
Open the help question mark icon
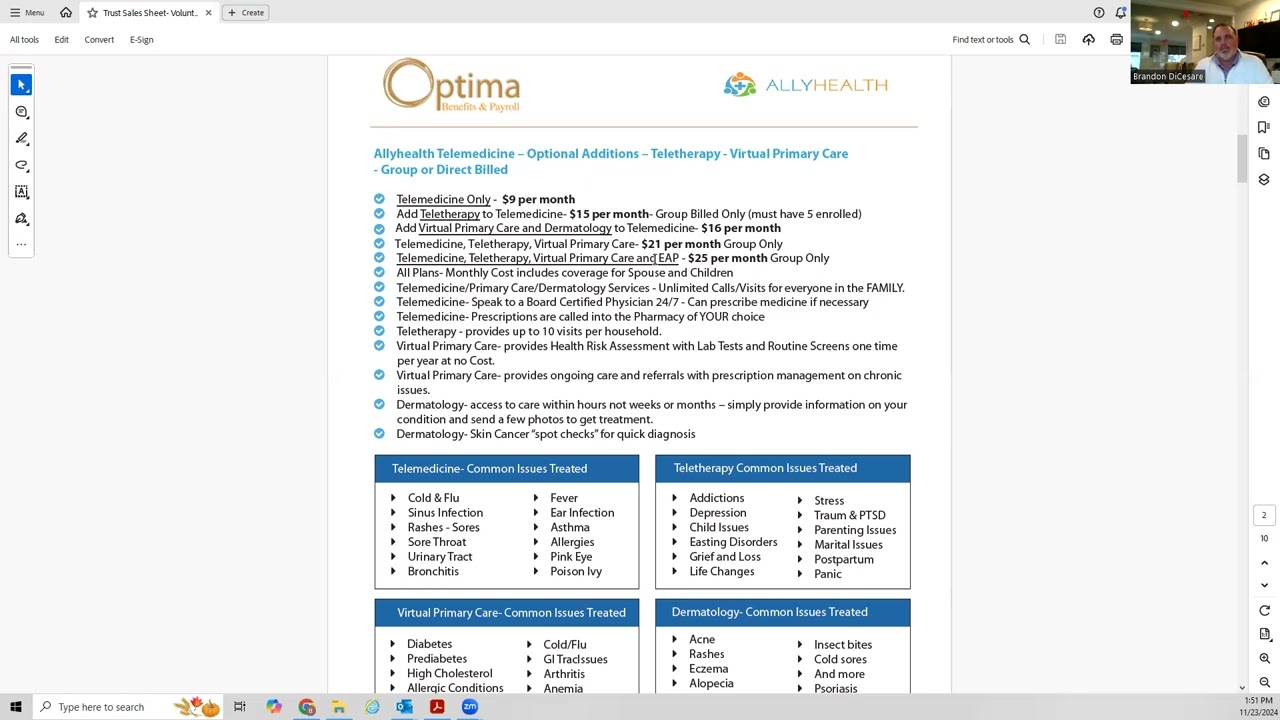click(x=1099, y=12)
